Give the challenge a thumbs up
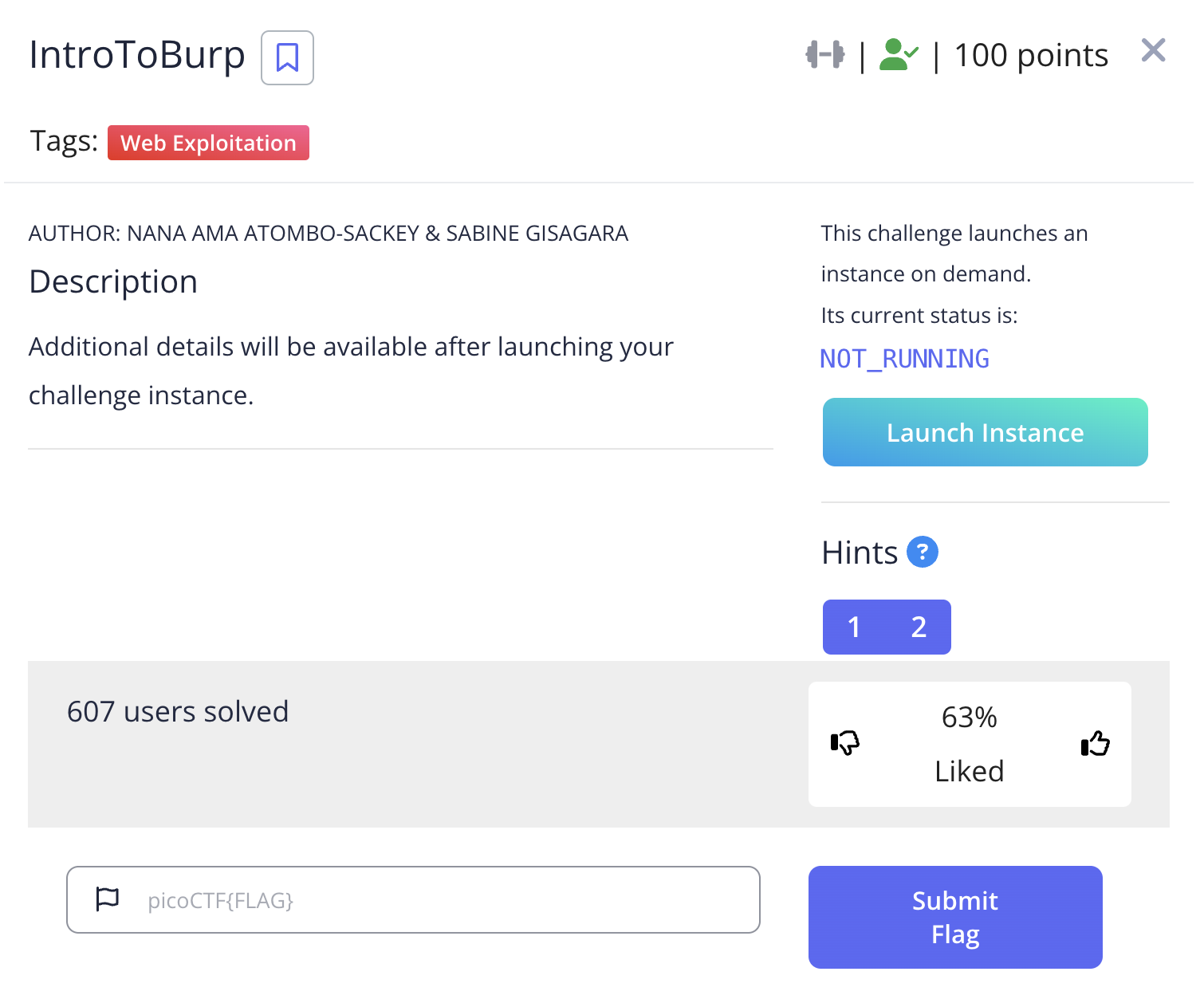This screenshot has height=1003, width=1204. (x=1096, y=743)
